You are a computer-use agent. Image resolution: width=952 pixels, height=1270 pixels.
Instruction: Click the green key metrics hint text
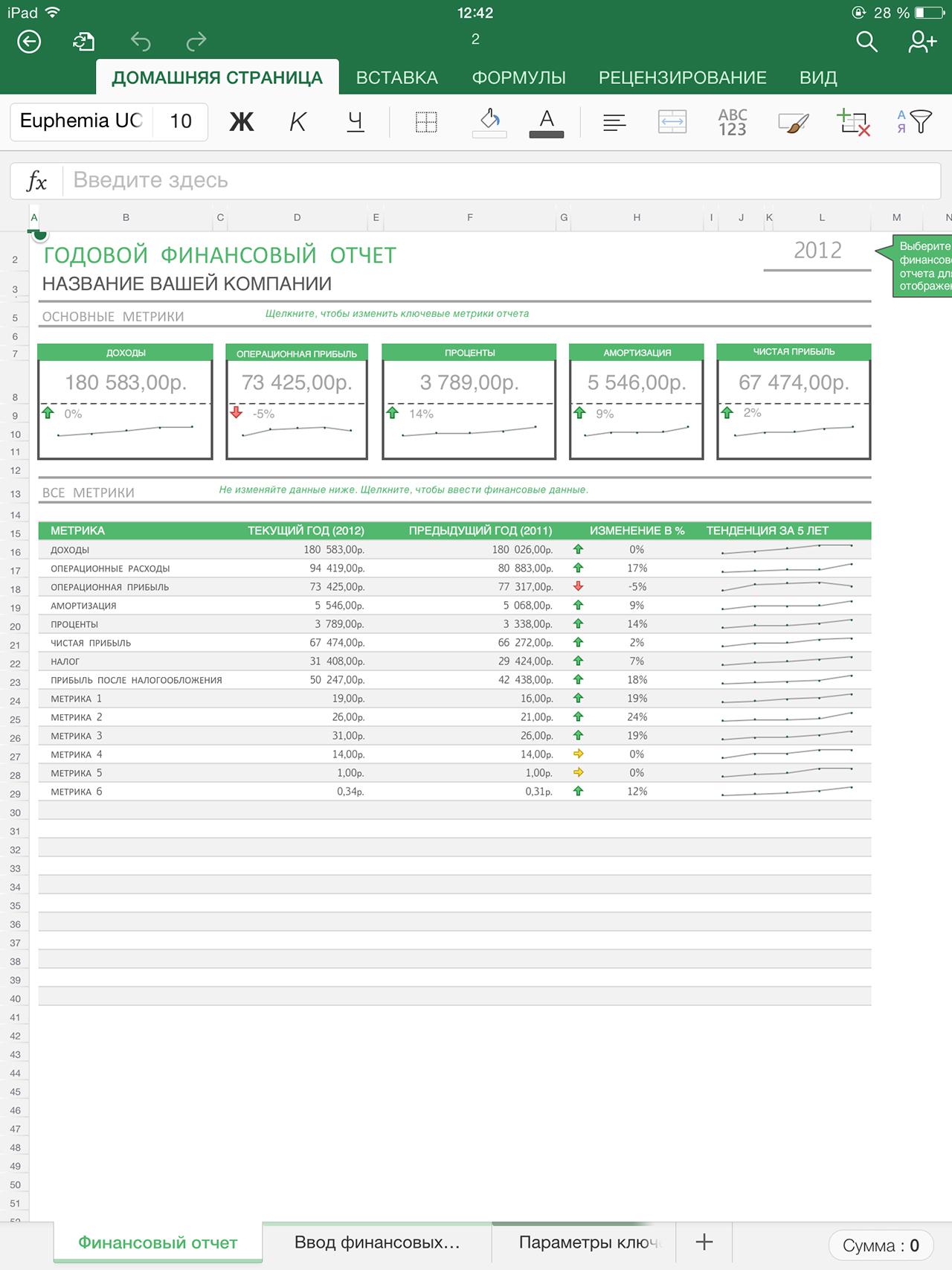click(x=397, y=314)
